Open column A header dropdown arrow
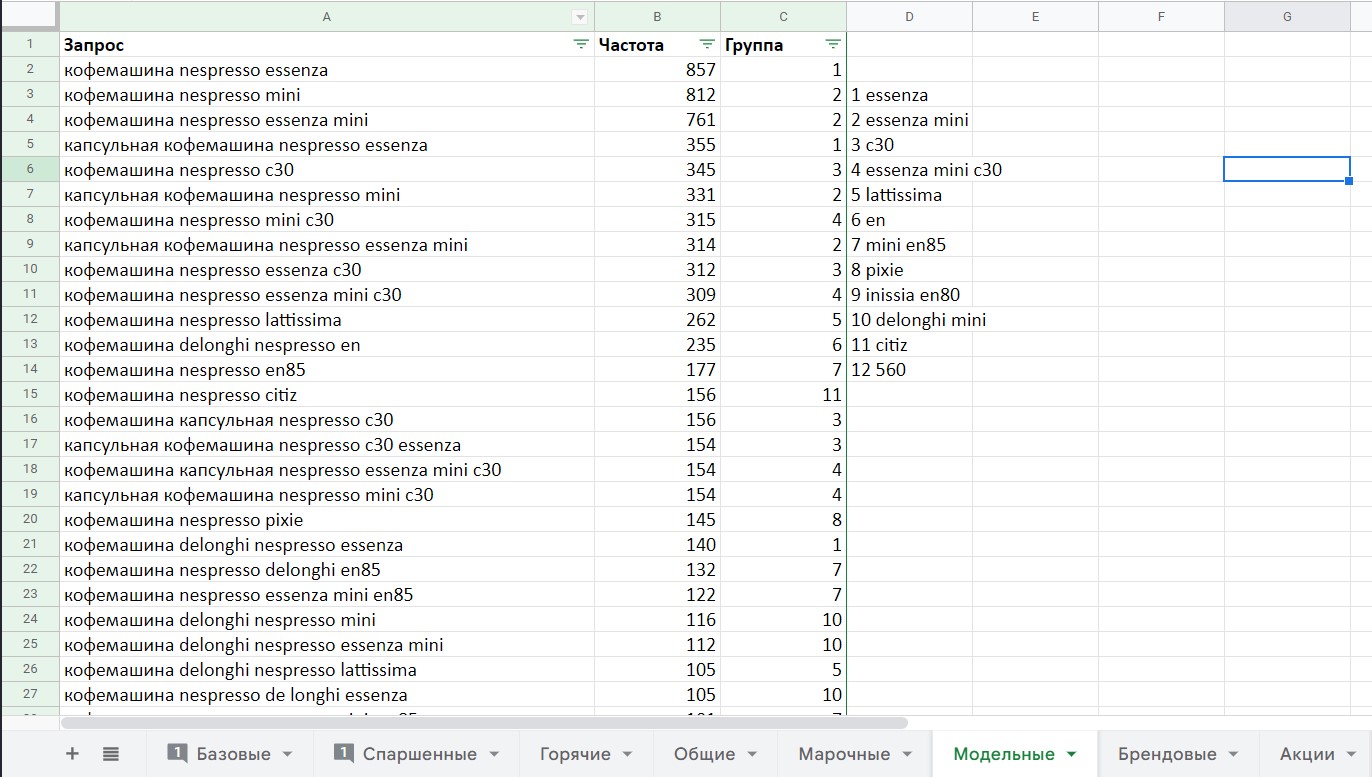The image size is (1372, 777). (579, 16)
